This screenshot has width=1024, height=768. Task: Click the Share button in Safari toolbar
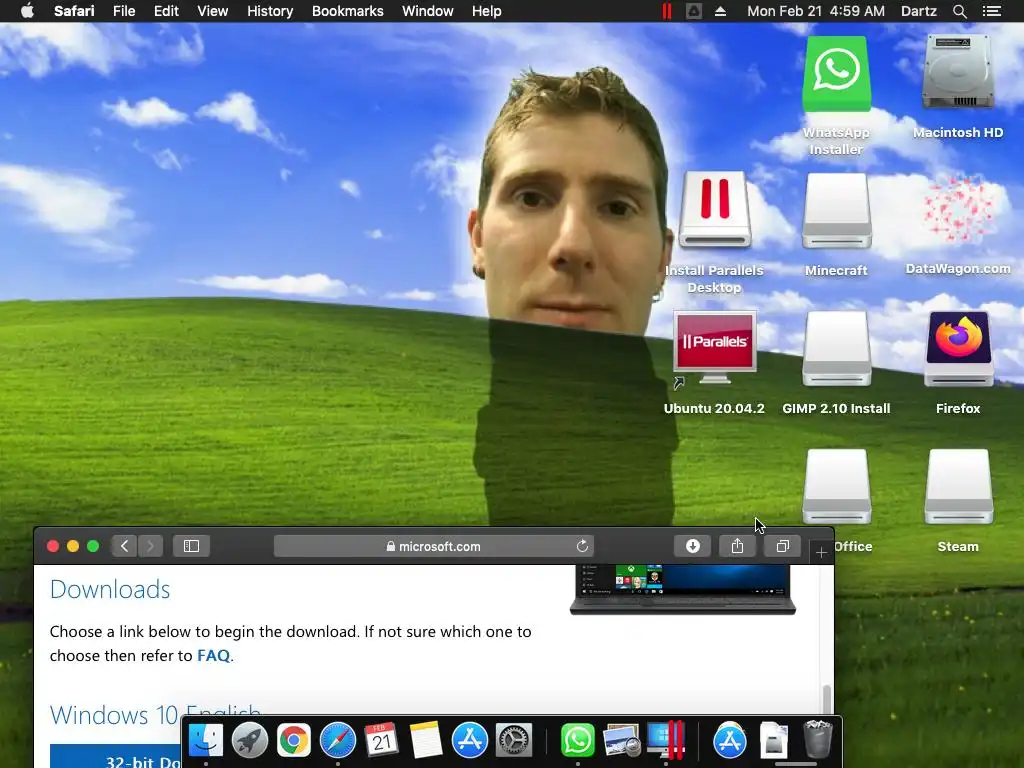737,546
